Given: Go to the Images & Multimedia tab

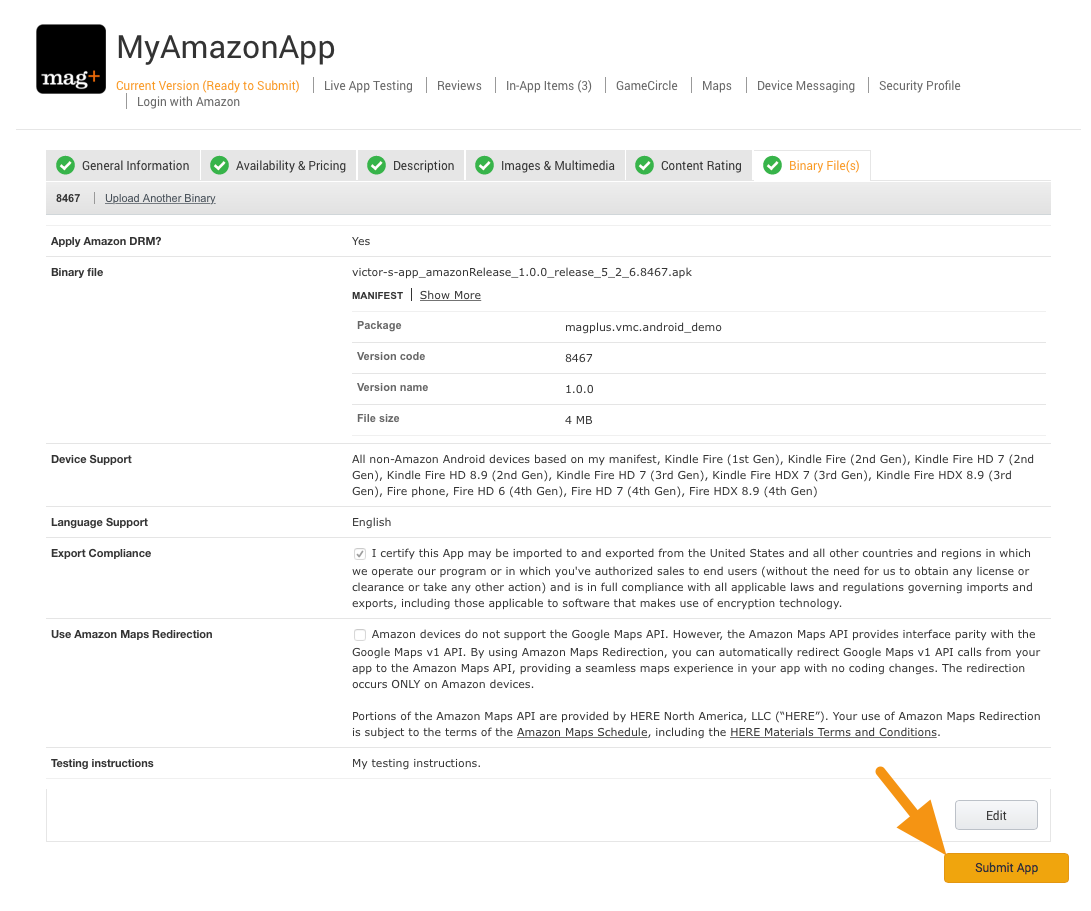Looking at the screenshot, I should pos(546,166).
